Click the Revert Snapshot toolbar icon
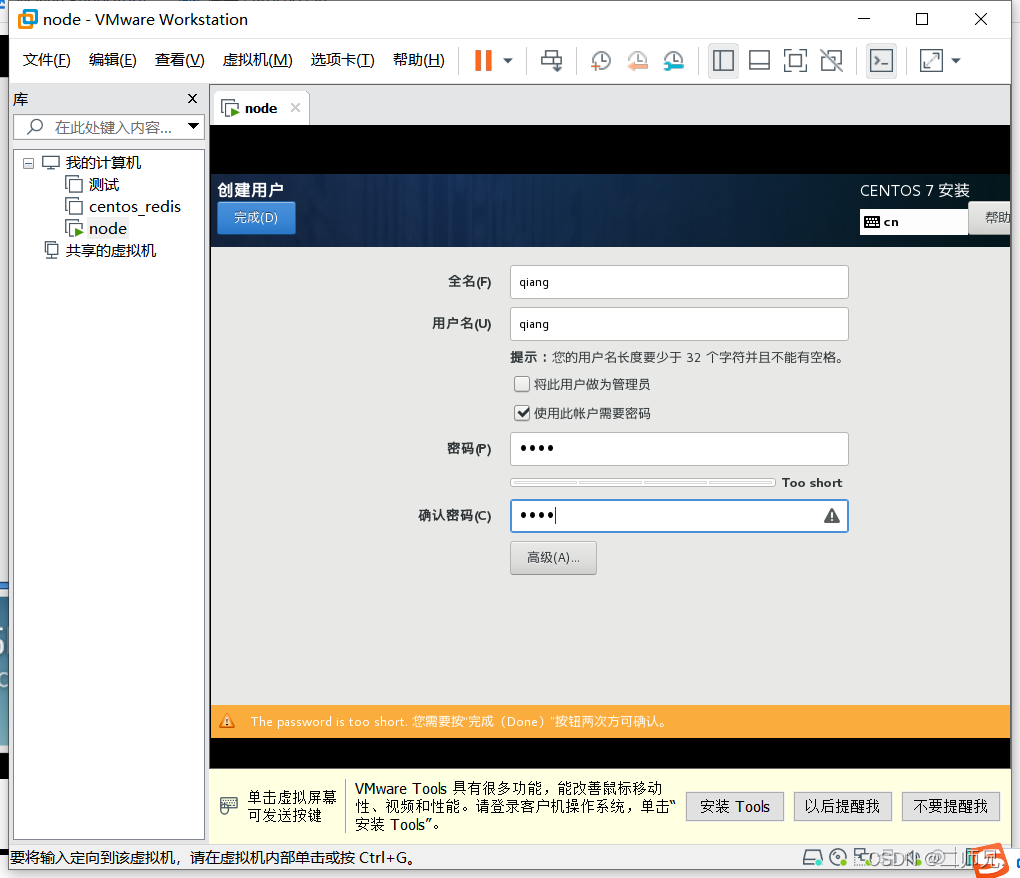Screen dimensions: 1020x878 click(x=637, y=60)
